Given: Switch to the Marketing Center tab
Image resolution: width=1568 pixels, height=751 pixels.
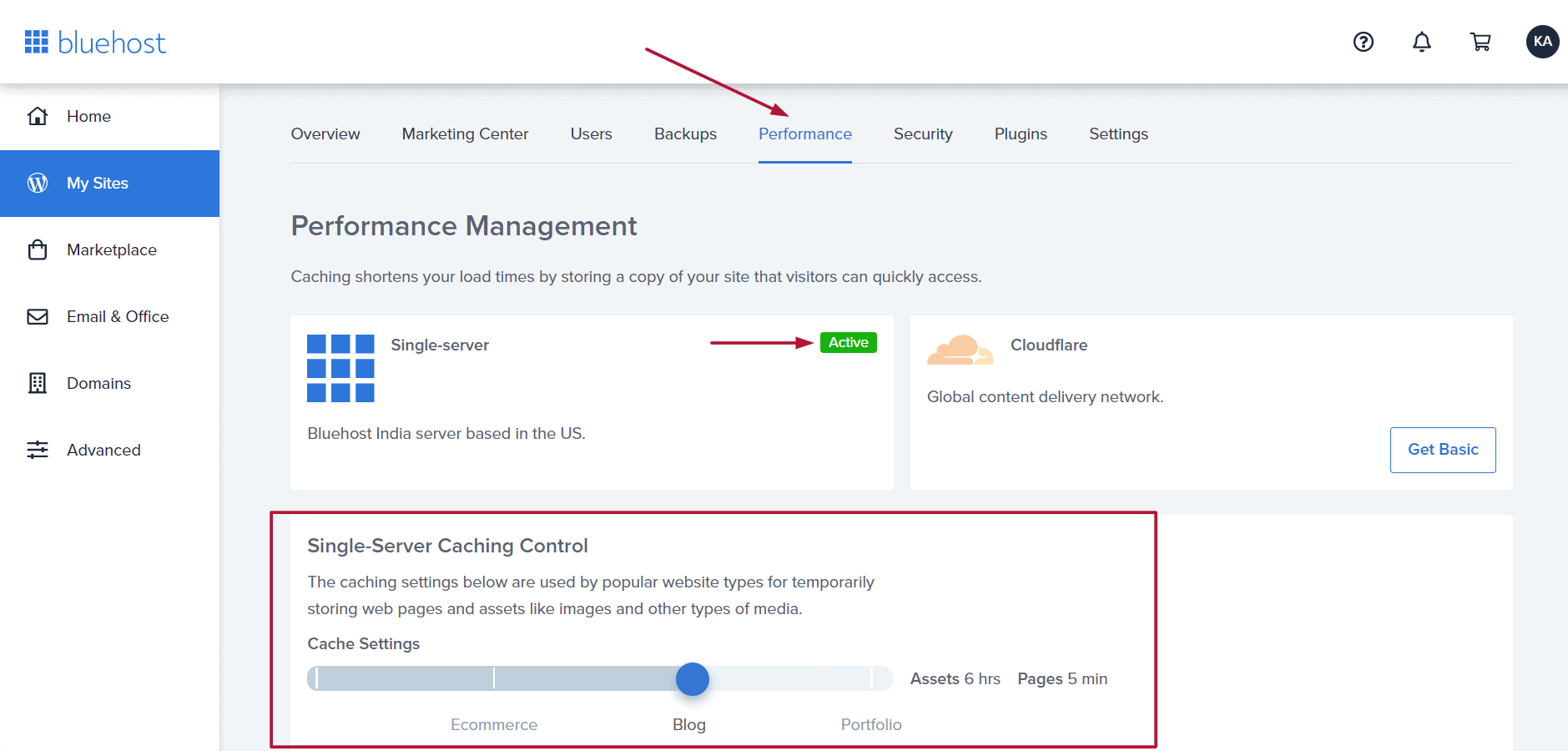Looking at the screenshot, I should coord(465,134).
